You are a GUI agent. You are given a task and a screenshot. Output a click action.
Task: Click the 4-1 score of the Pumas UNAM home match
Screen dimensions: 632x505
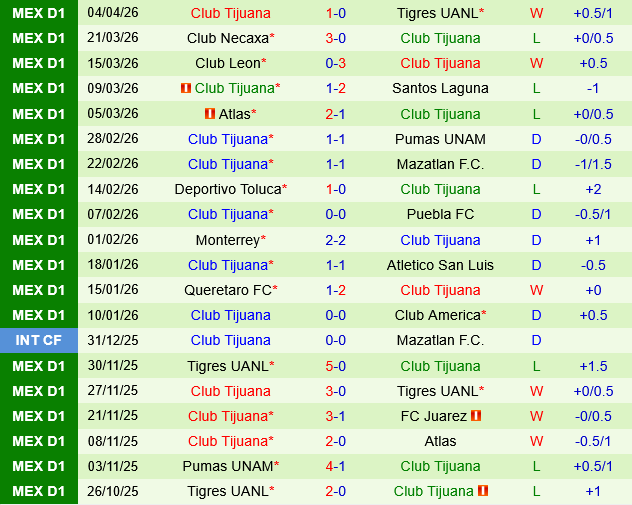pos(335,466)
